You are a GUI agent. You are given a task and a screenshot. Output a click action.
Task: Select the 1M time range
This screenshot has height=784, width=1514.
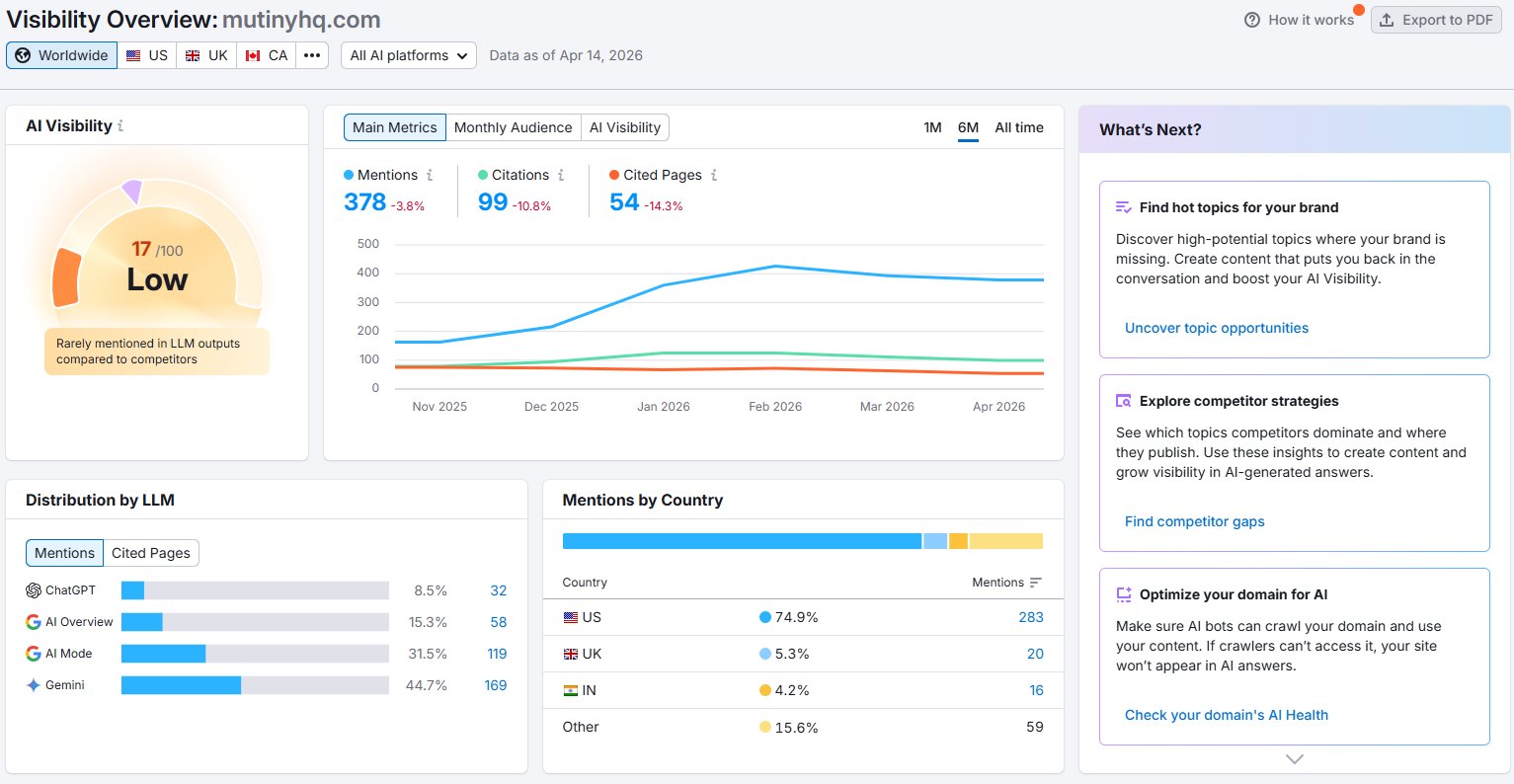[932, 127]
